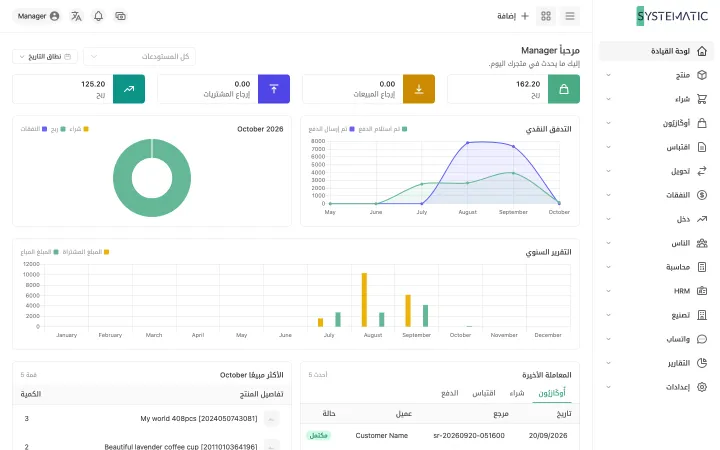Click the HRM badge icon
This screenshot has width=720, height=450.
click(702, 291)
